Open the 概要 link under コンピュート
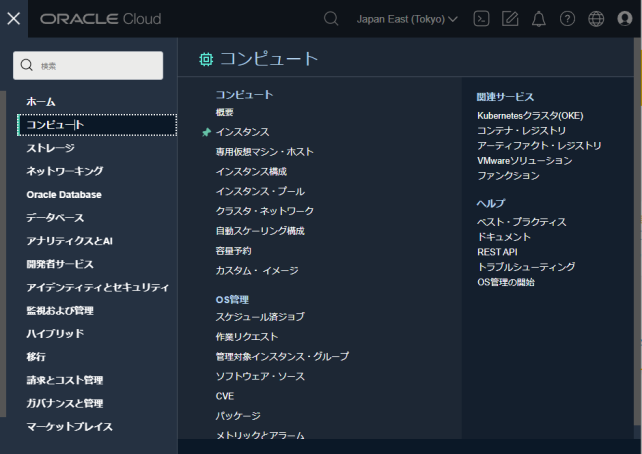The width and height of the screenshot is (642, 454). coord(224,112)
